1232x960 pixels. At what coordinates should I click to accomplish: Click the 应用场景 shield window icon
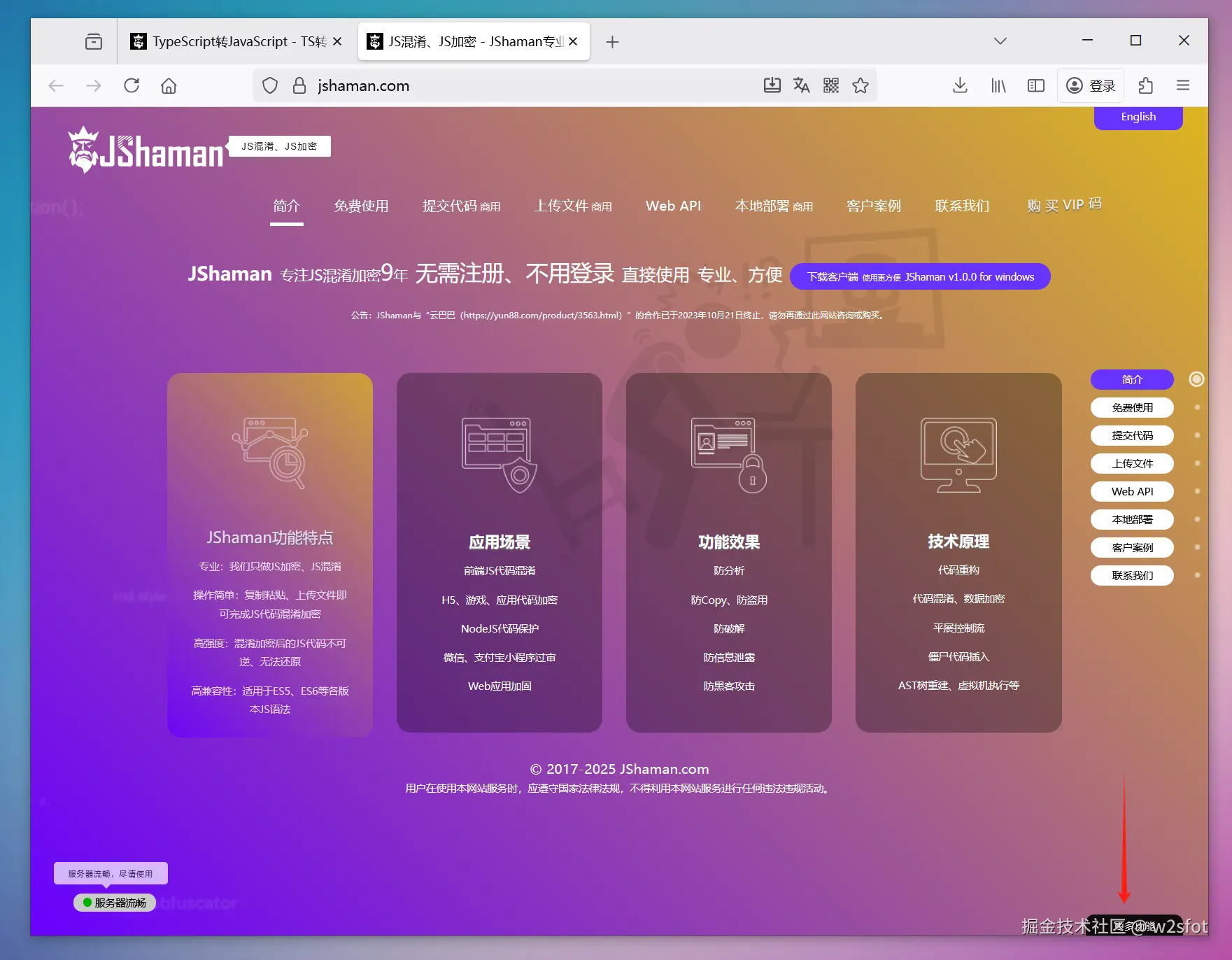tap(500, 455)
